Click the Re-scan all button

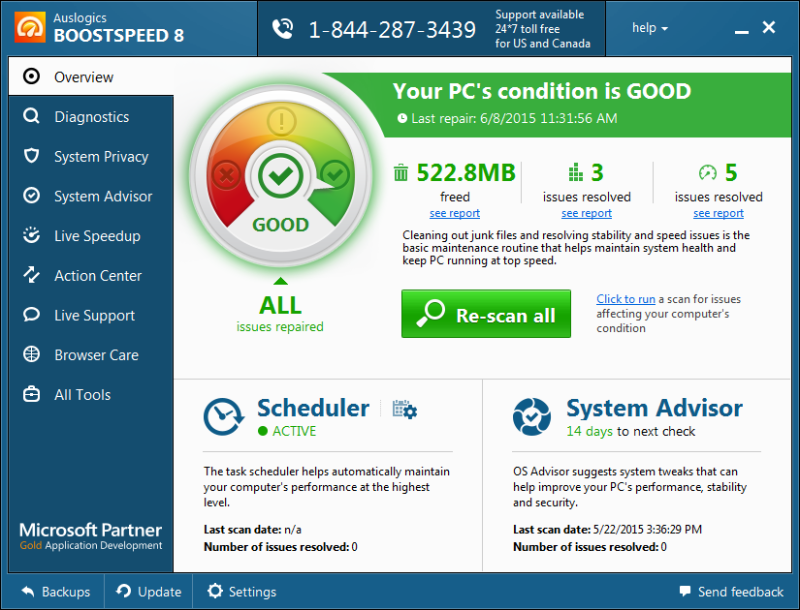(x=486, y=314)
